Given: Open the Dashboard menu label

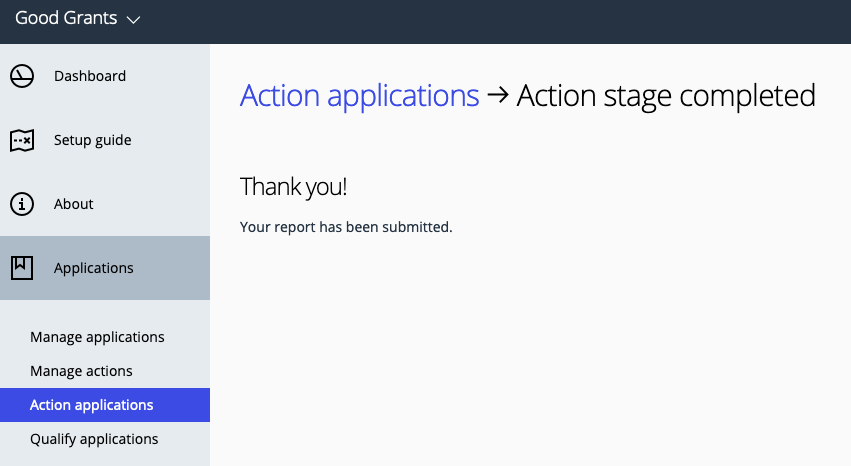Looking at the screenshot, I should point(90,76).
